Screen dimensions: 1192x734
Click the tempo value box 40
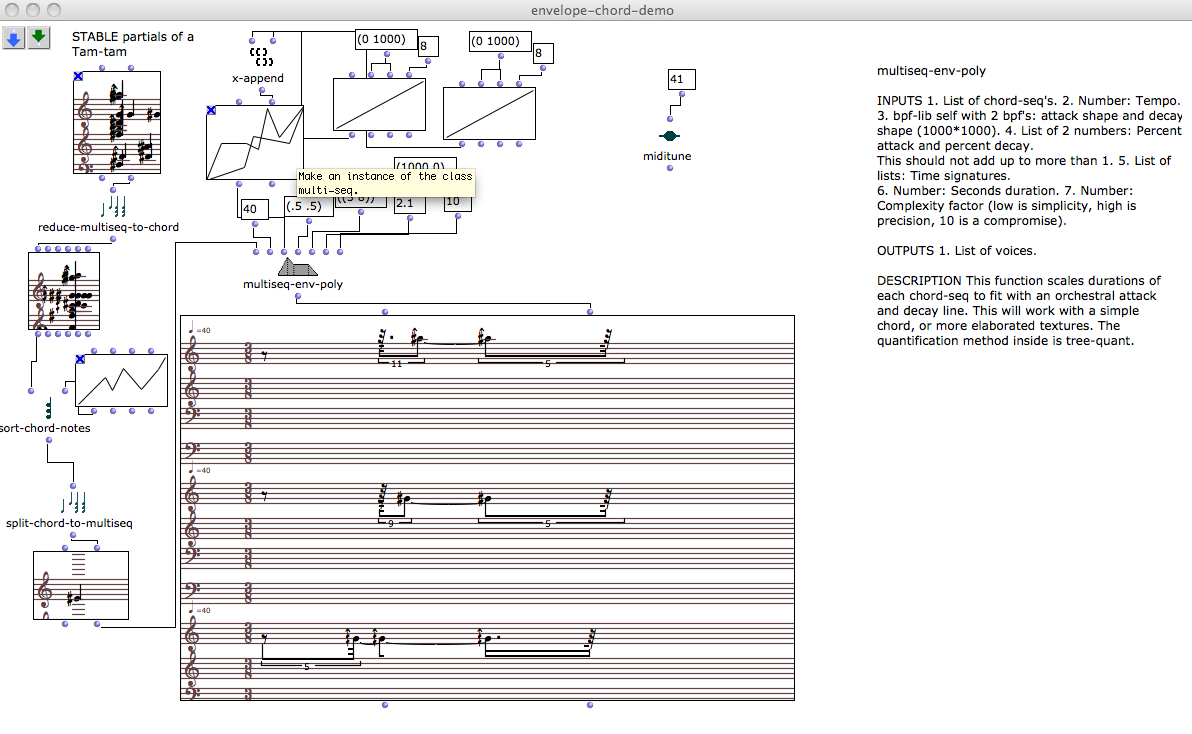tap(251, 209)
